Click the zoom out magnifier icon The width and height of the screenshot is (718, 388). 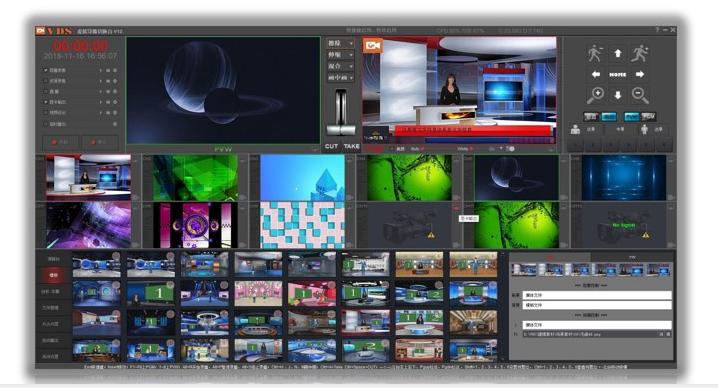(640, 95)
